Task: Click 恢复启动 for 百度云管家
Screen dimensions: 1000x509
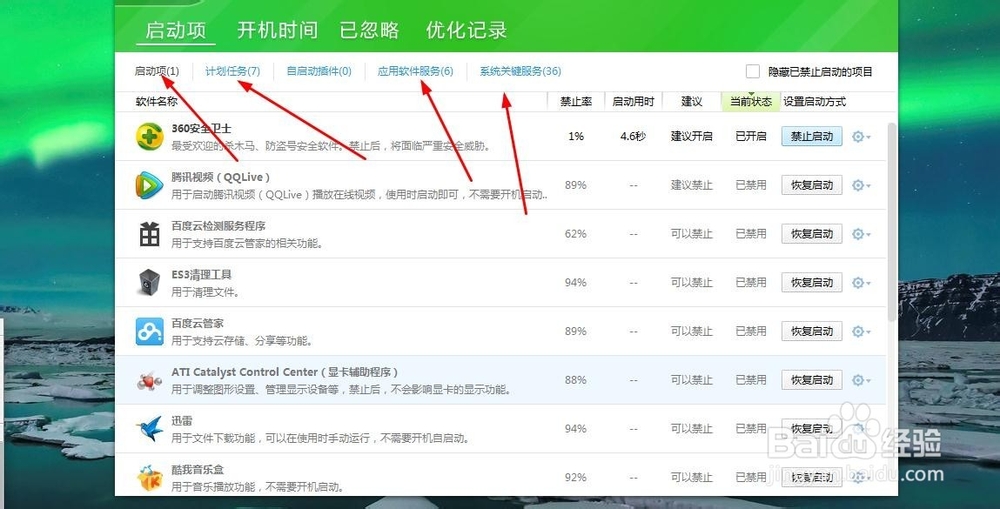Action: pyautogui.click(x=812, y=331)
